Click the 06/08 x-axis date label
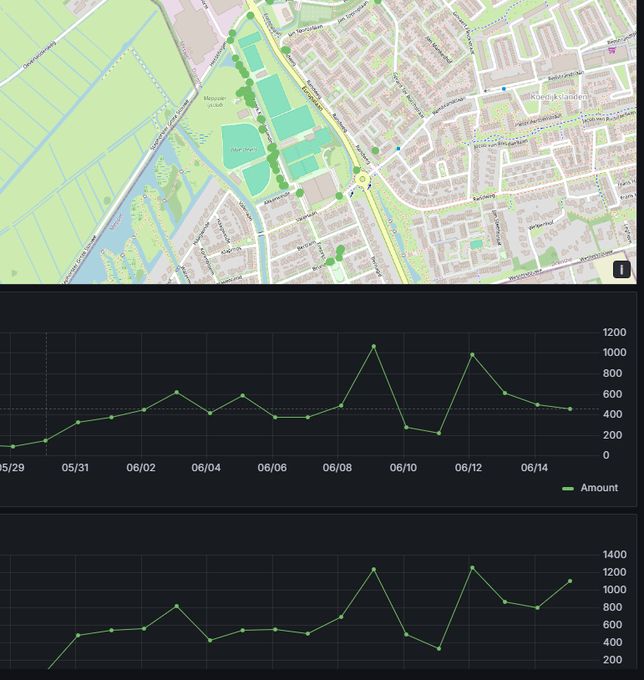 (x=337, y=468)
